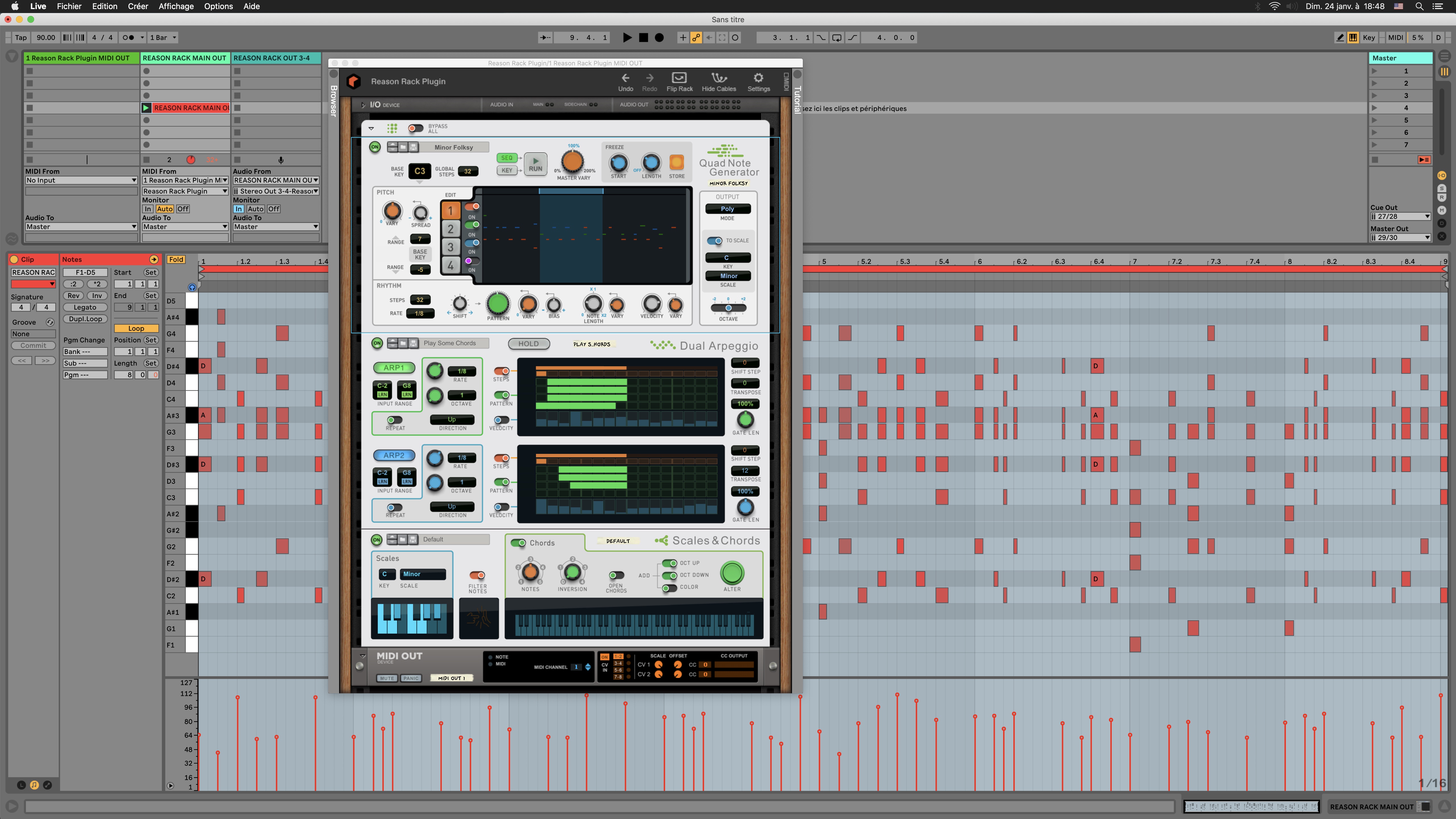Click the Fold button in the piano roll
1456x819 pixels.
[x=176, y=260]
